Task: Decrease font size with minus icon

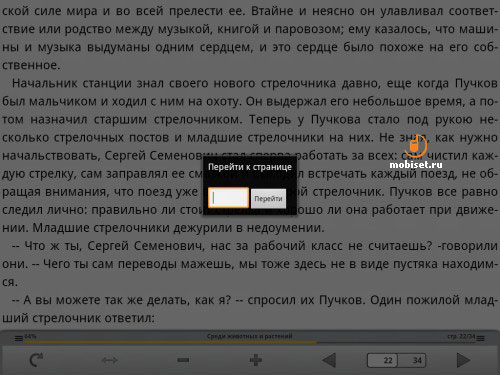Action: pyautogui.click(x=183, y=360)
